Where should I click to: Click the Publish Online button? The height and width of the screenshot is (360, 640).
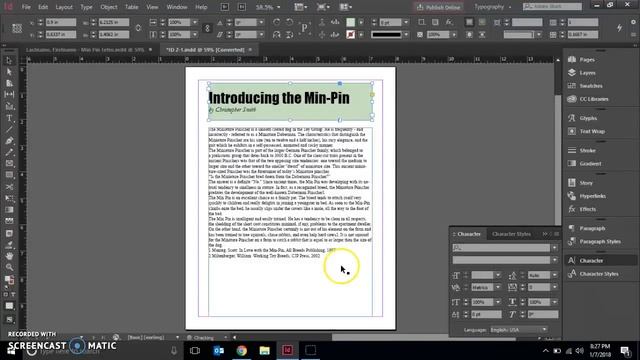click(x=439, y=7)
